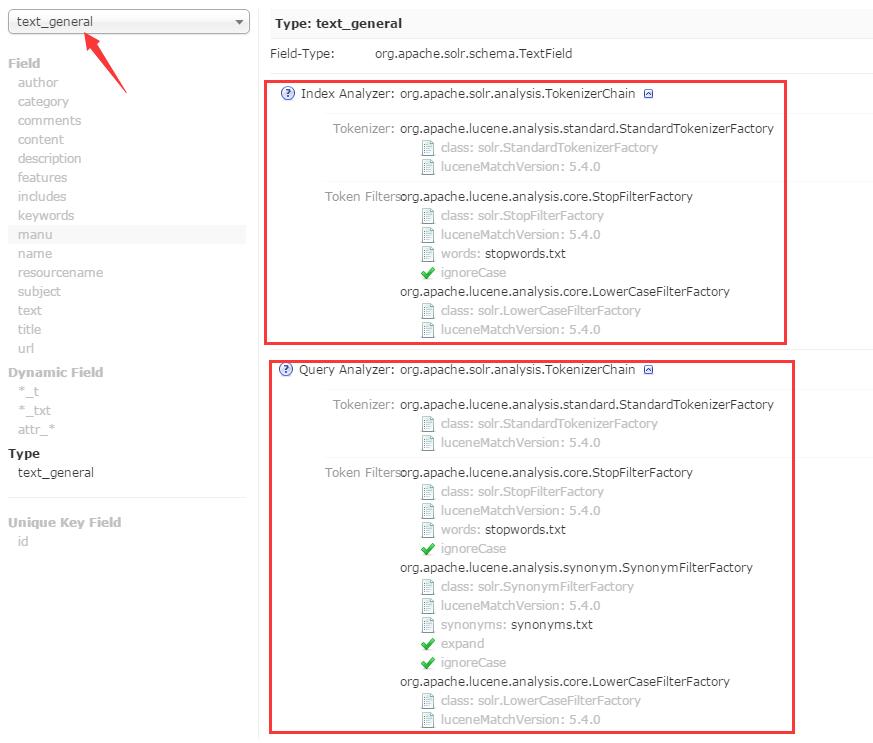Screen dimensions: 873x743
Task: Click Index Analyzer help question icon
Action: pyautogui.click(x=288, y=94)
